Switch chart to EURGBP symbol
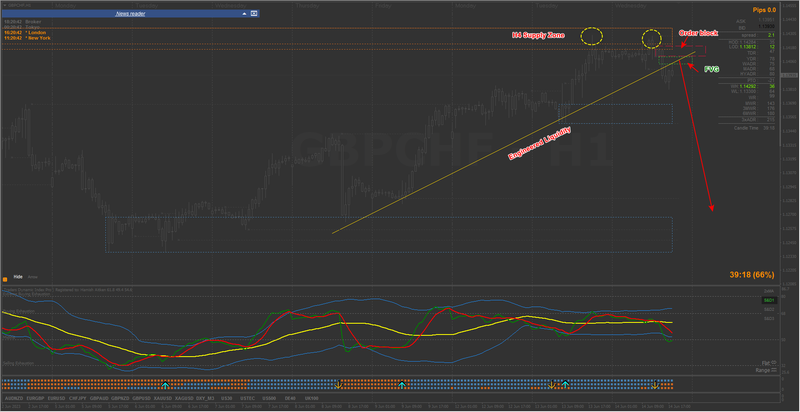This screenshot has height=412, width=800. pos(35,398)
